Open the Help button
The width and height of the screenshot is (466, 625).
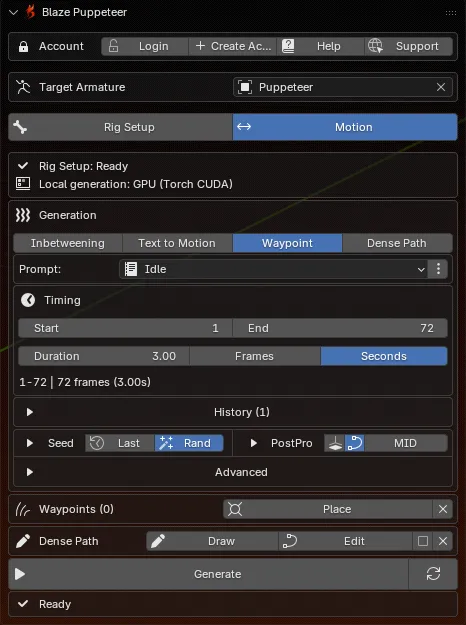(320, 46)
